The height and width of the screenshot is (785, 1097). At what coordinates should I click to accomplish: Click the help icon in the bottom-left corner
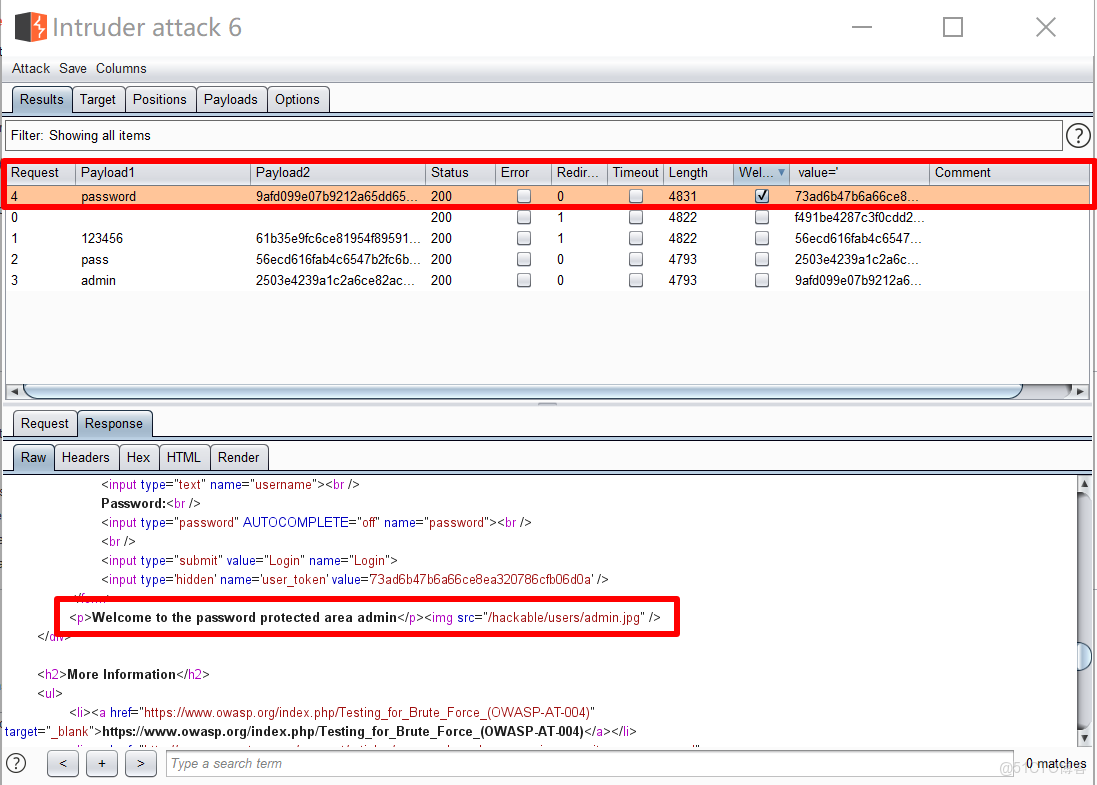click(16, 763)
